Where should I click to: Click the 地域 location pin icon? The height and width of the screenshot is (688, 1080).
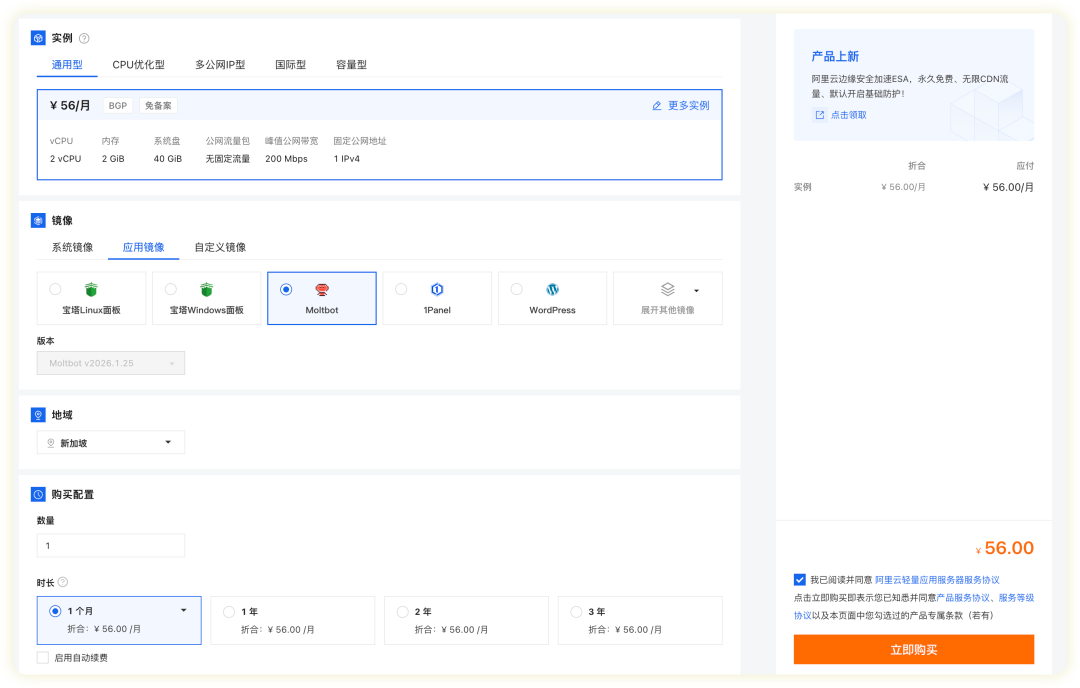click(x=40, y=414)
